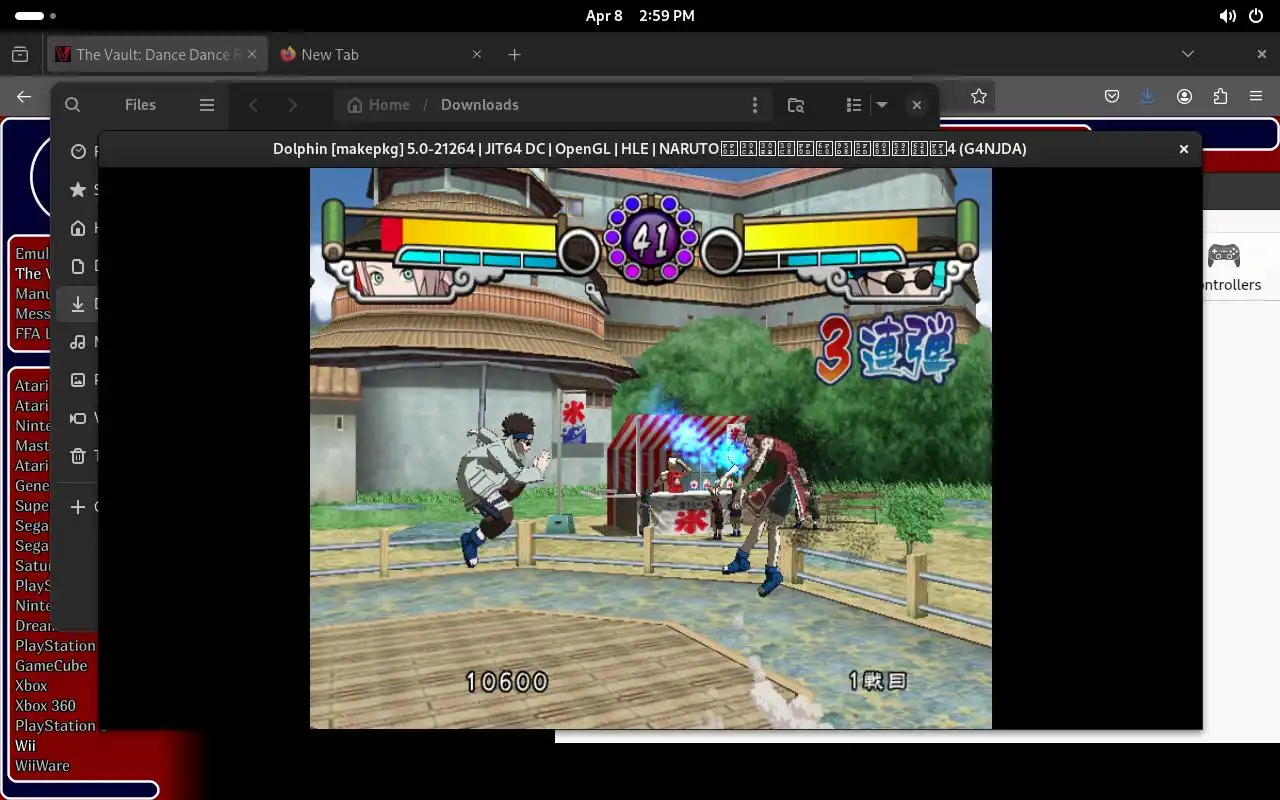The height and width of the screenshot is (800, 1280).
Task: Click the round timer showing 41
Action: point(650,238)
